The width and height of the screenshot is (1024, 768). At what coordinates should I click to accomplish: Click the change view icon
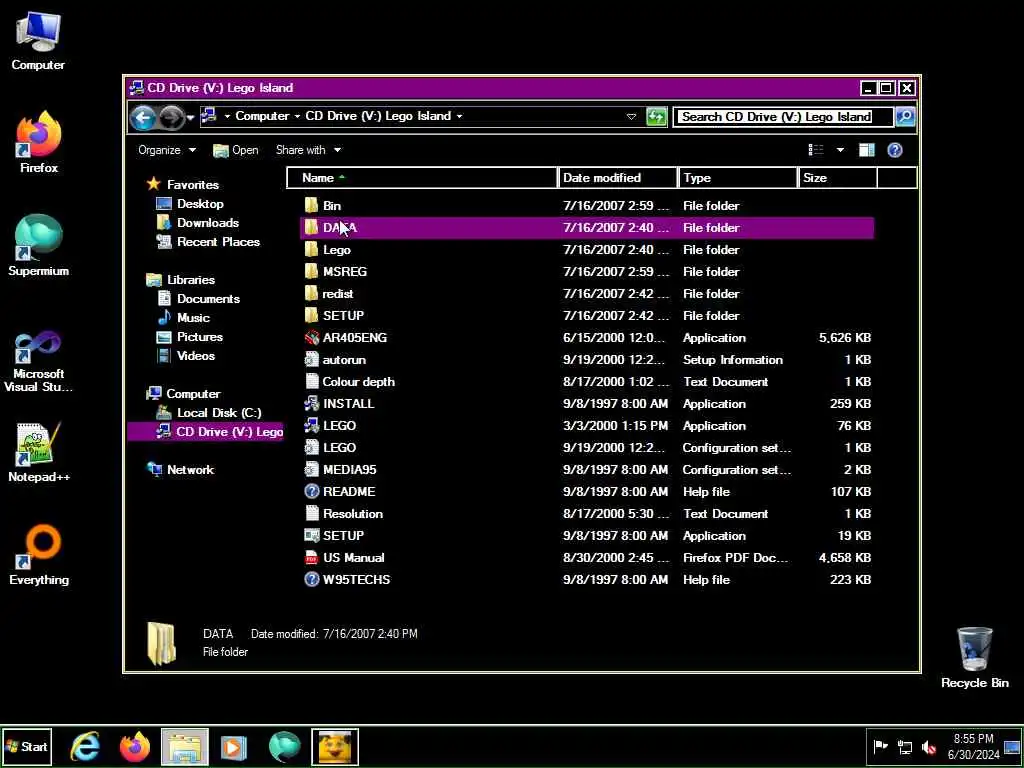tap(816, 150)
